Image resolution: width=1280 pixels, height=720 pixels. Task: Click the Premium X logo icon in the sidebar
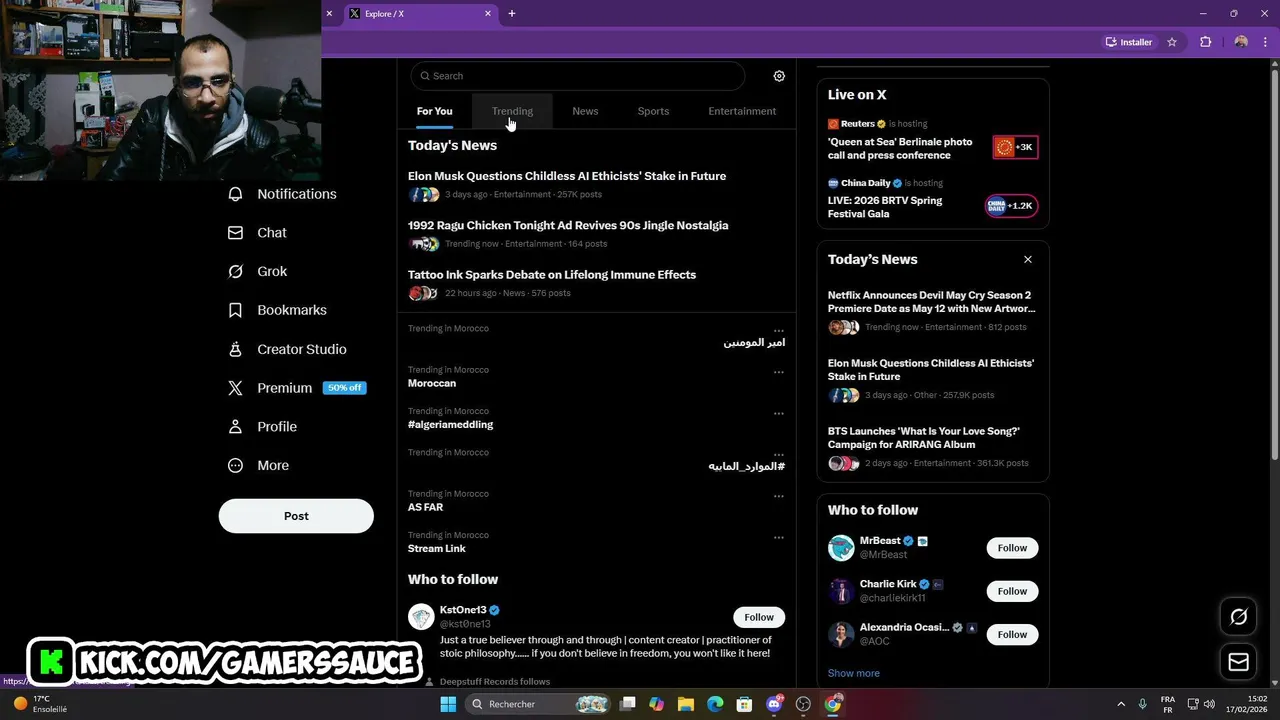pos(235,388)
